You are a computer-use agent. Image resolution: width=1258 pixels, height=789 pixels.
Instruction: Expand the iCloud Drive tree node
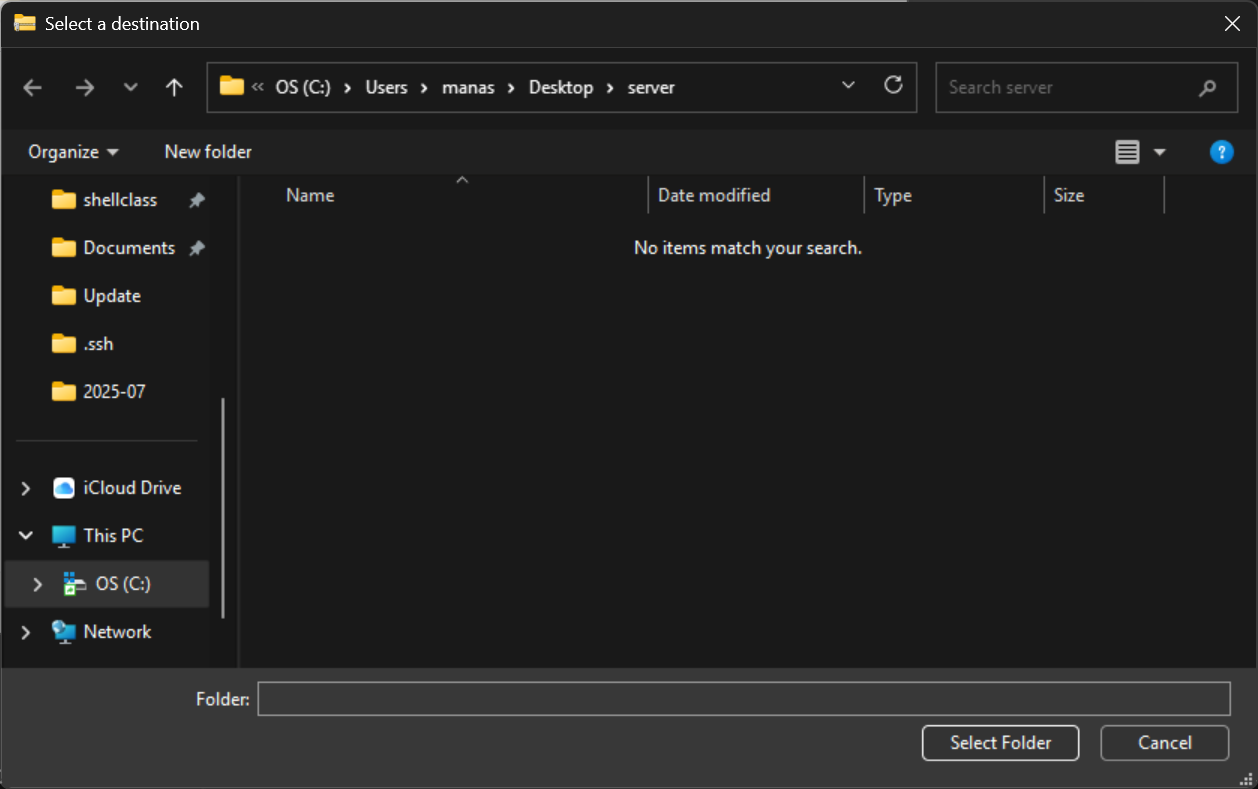pyautogui.click(x=26, y=488)
